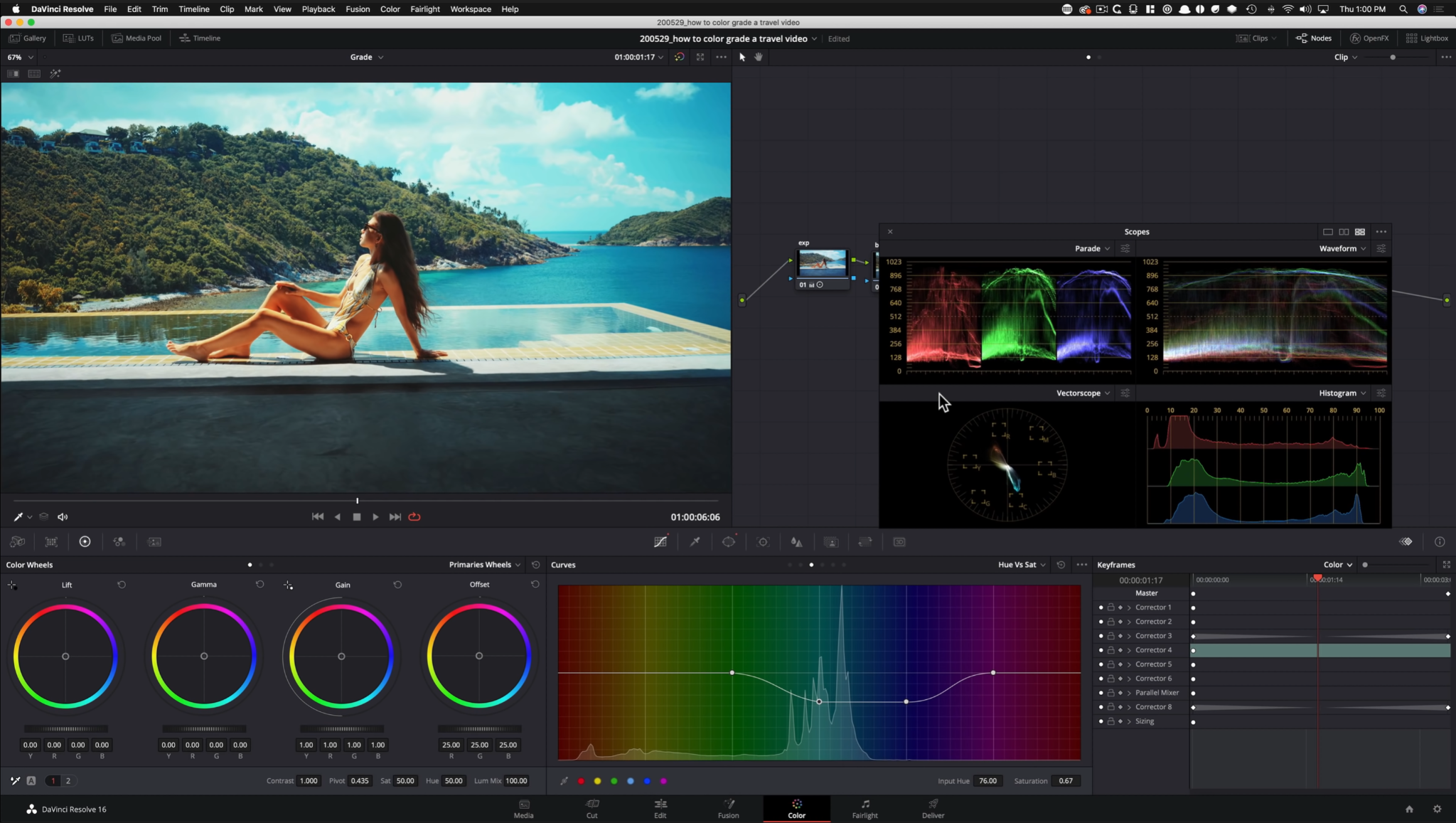The width and height of the screenshot is (1456, 823).
Task: Click the loop playback icon
Action: [x=414, y=517]
